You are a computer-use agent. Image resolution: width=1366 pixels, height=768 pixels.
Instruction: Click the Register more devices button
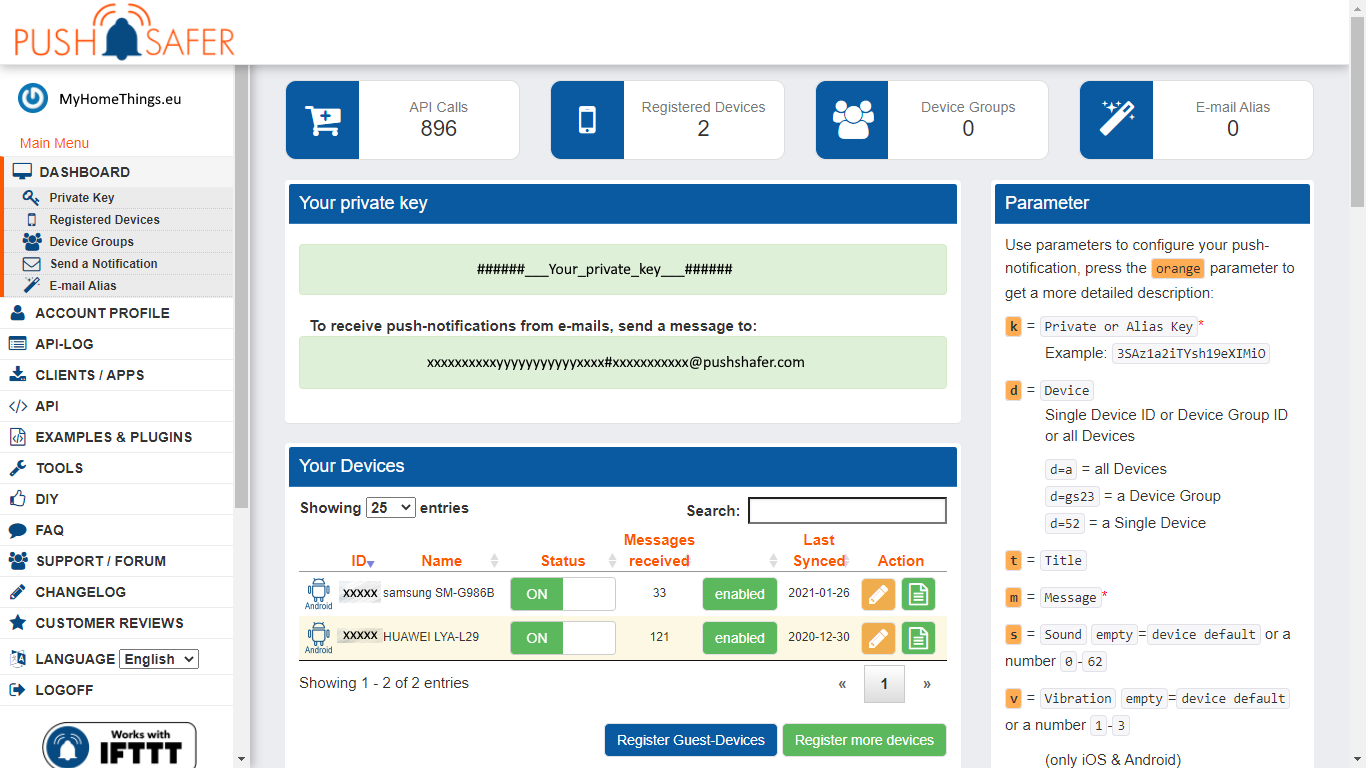tap(864, 740)
